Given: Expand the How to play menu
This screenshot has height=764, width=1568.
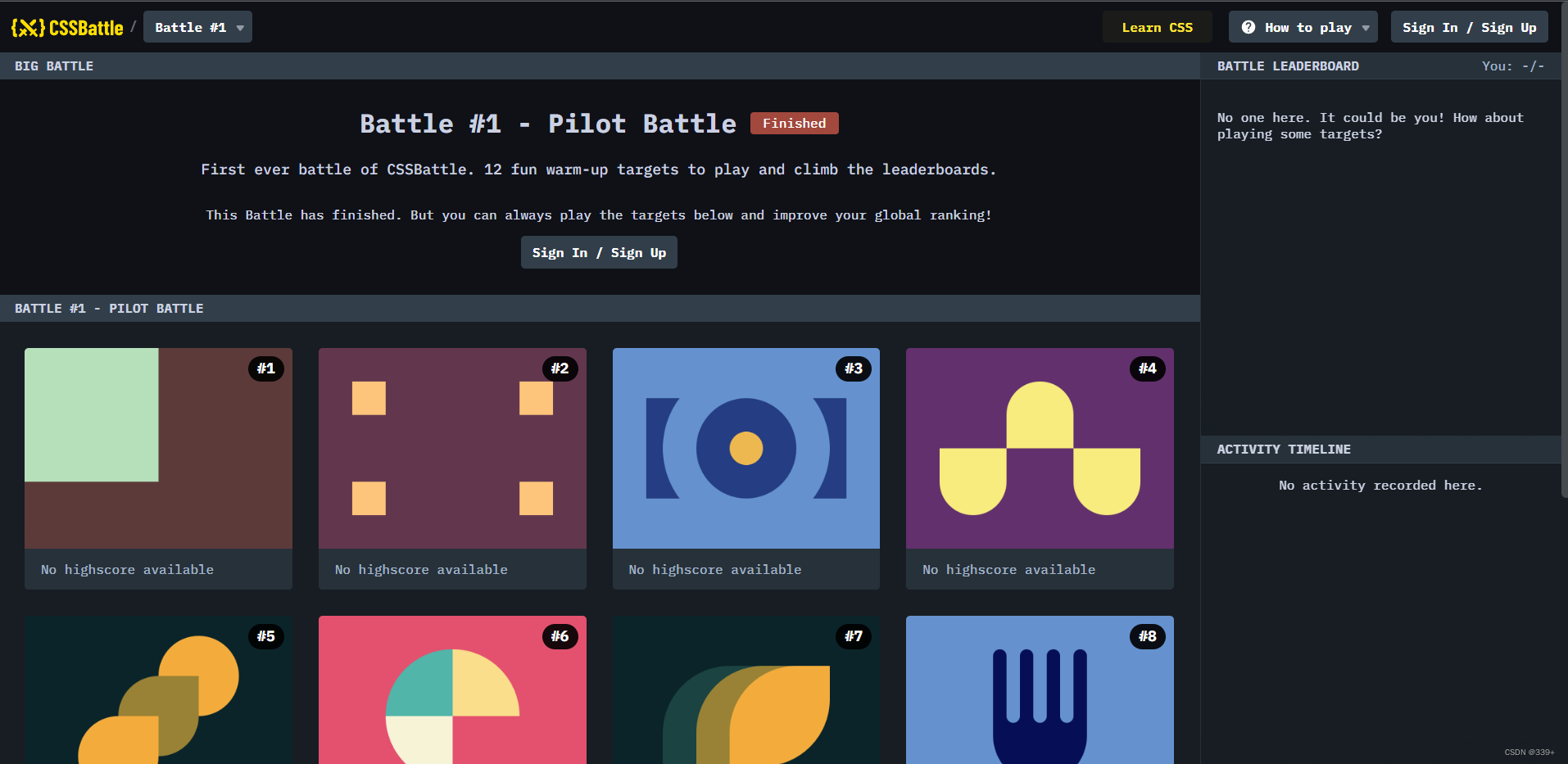Looking at the screenshot, I should [1303, 27].
